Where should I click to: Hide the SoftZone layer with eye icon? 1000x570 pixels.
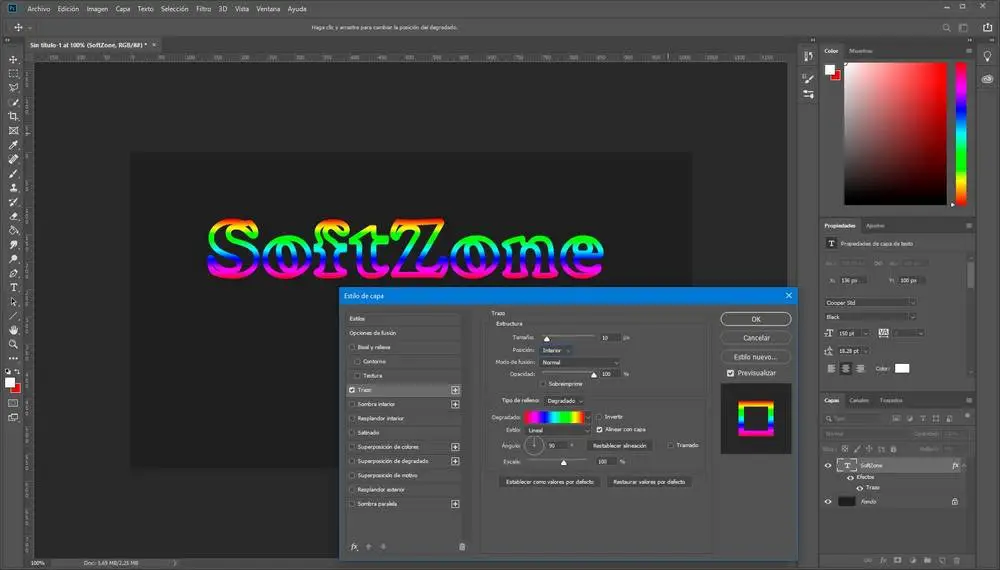(x=828, y=465)
